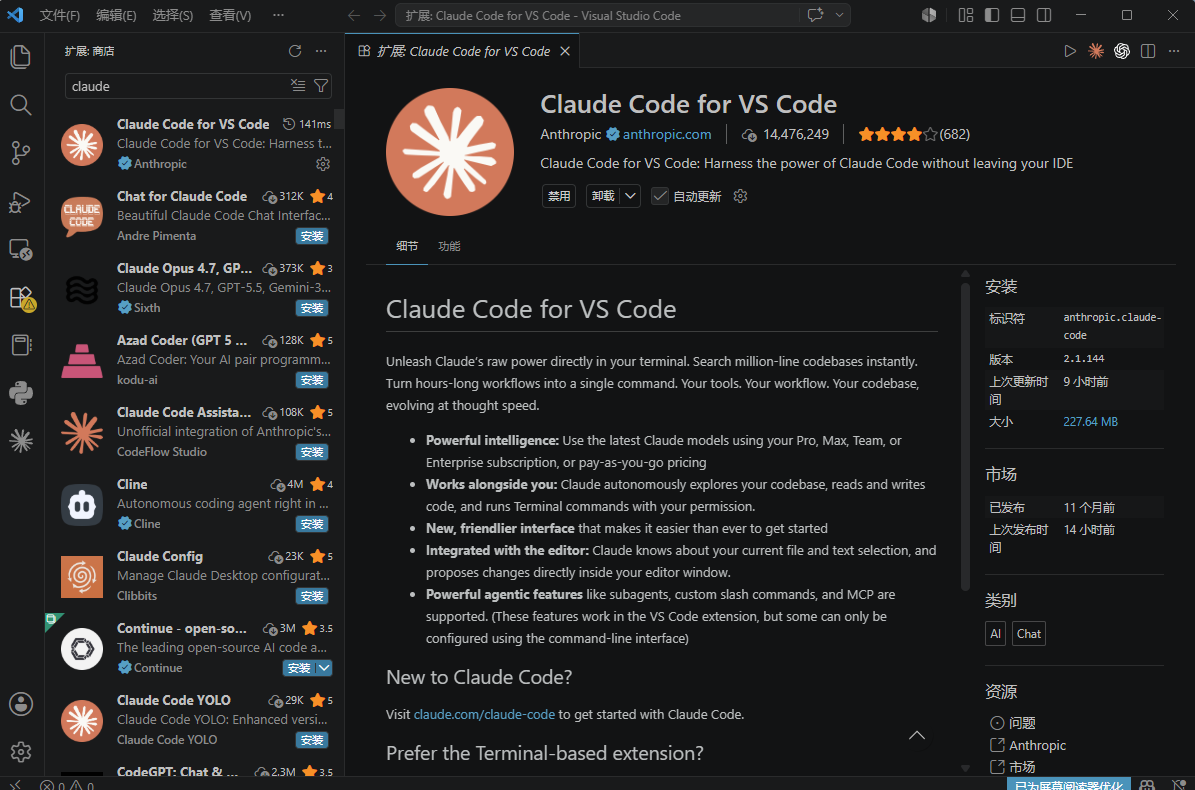This screenshot has width=1195, height=790.
Task: Click the Uninstall button
Action: click(x=603, y=197)
